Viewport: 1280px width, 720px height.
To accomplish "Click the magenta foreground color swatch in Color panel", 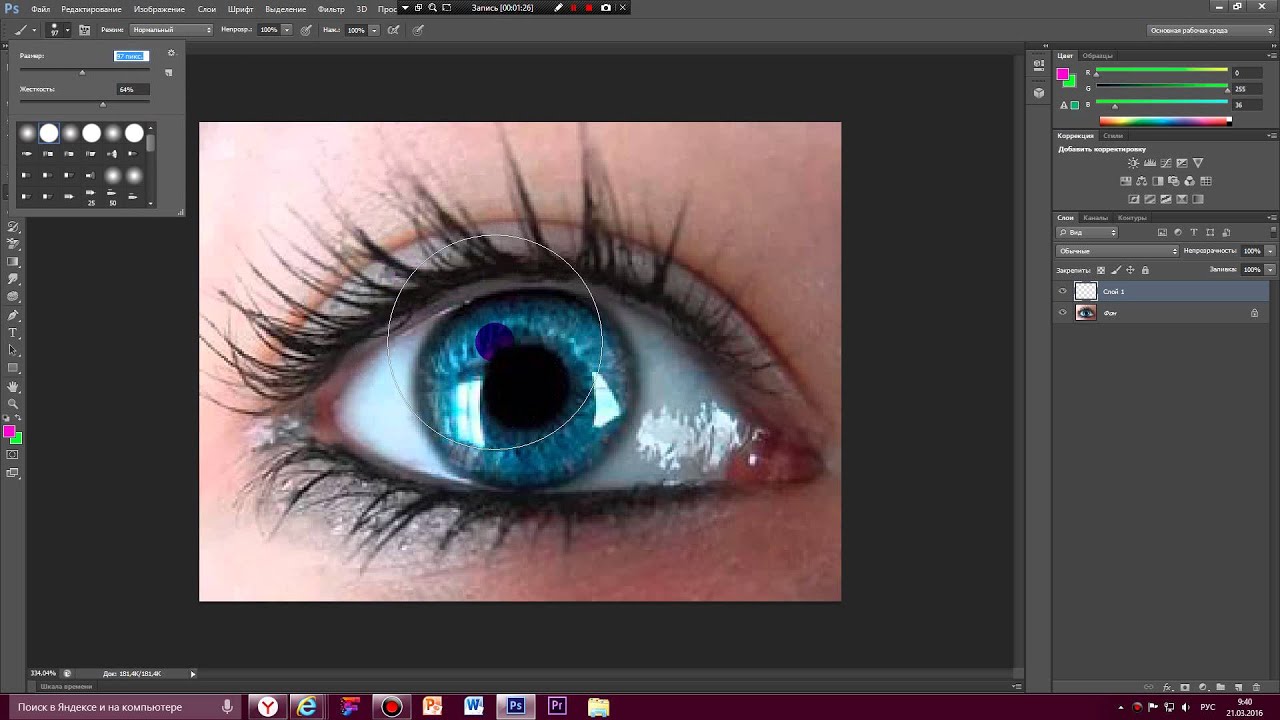I will tap(1063, 74).
